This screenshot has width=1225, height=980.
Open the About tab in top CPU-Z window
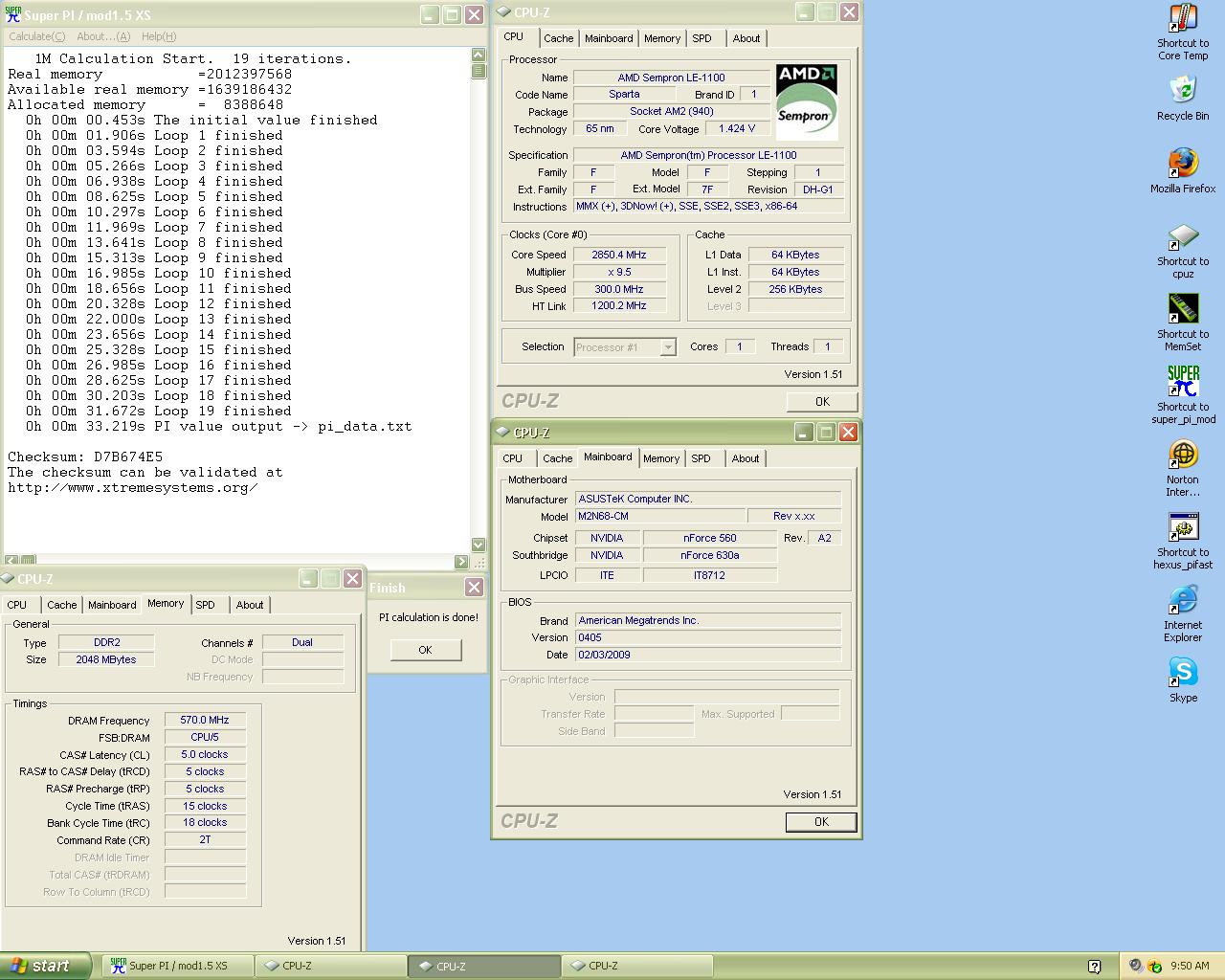(x=746, y=38)
